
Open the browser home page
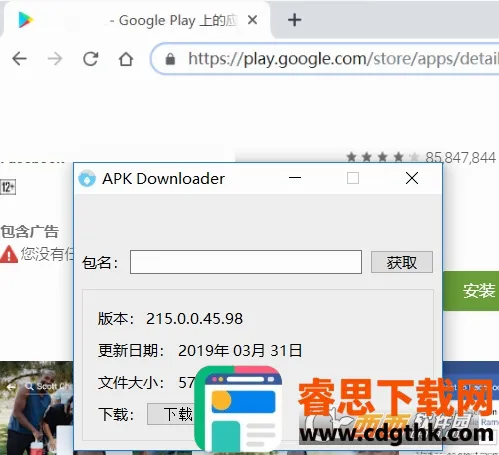point(126,59)
